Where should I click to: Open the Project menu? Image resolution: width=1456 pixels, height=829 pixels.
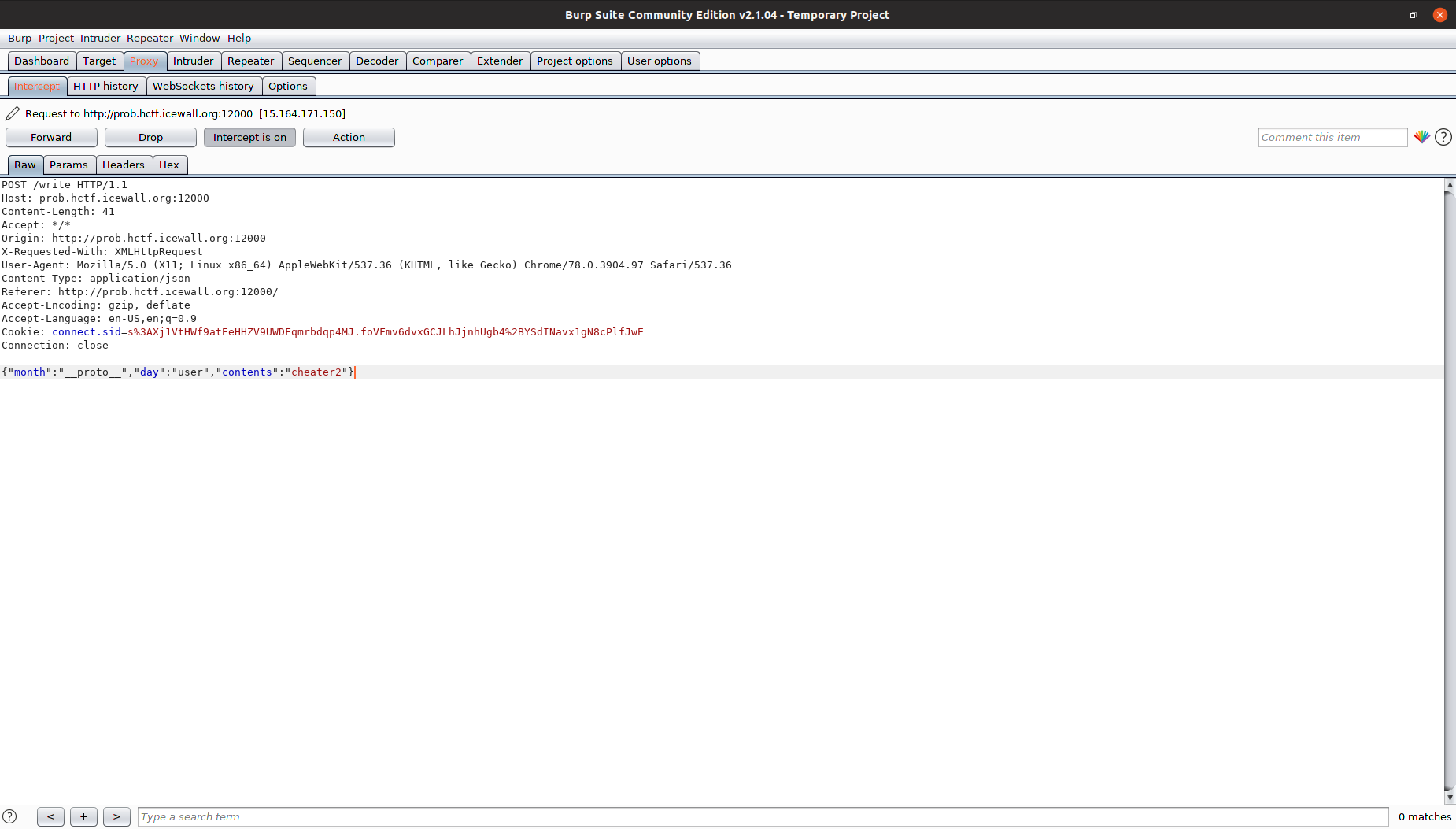coord(56,38)
